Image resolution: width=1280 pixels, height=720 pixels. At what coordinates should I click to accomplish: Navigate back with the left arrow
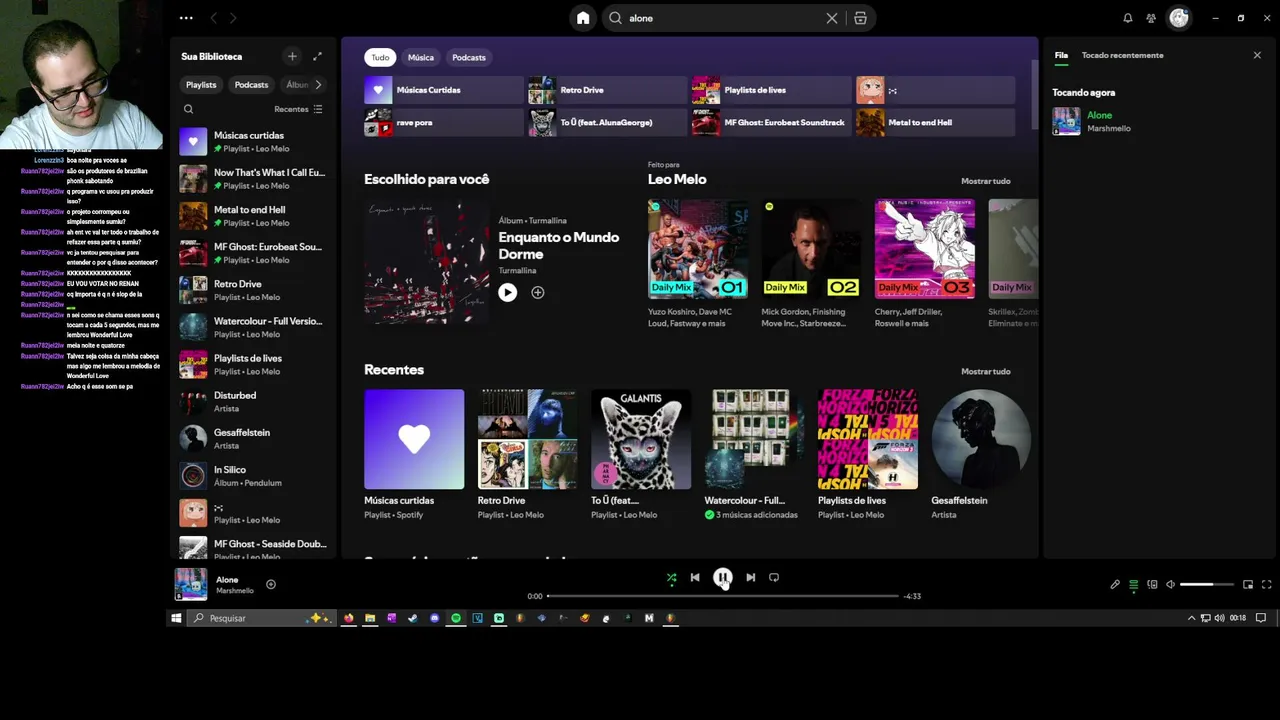pyautogui.click(x=214, y=18)
